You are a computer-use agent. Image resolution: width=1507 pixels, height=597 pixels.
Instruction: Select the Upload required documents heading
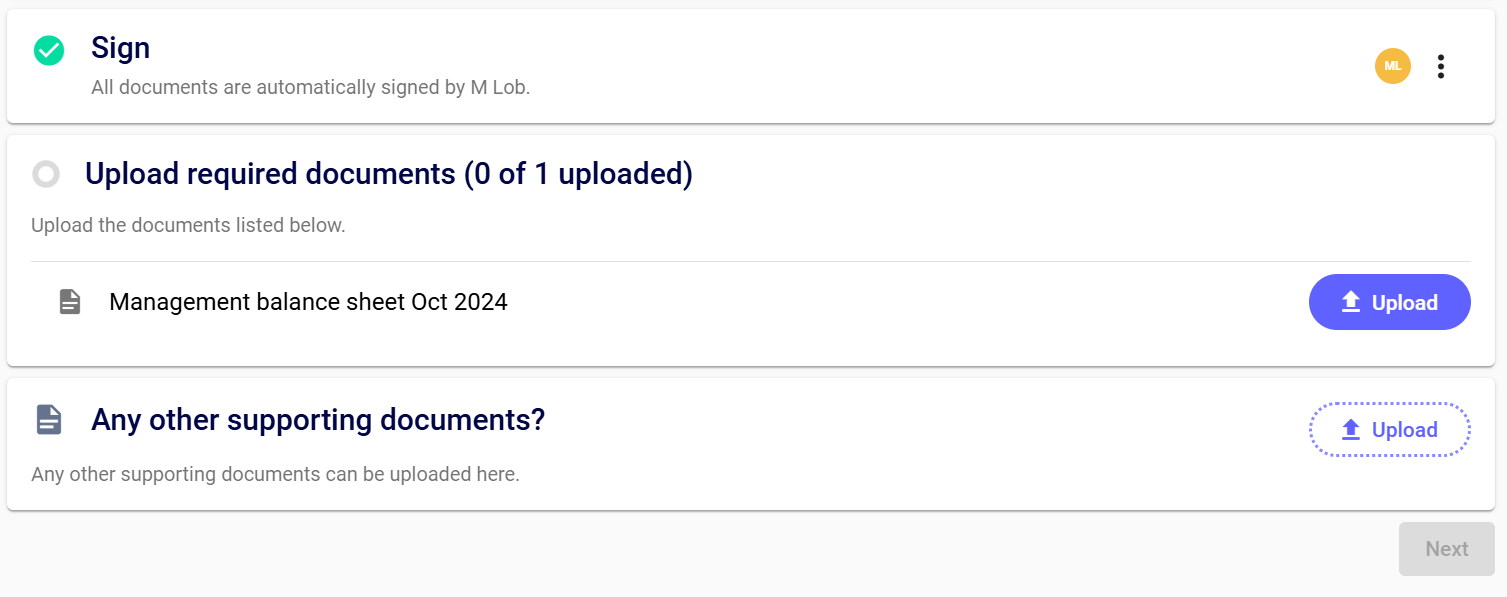(270, 174)
